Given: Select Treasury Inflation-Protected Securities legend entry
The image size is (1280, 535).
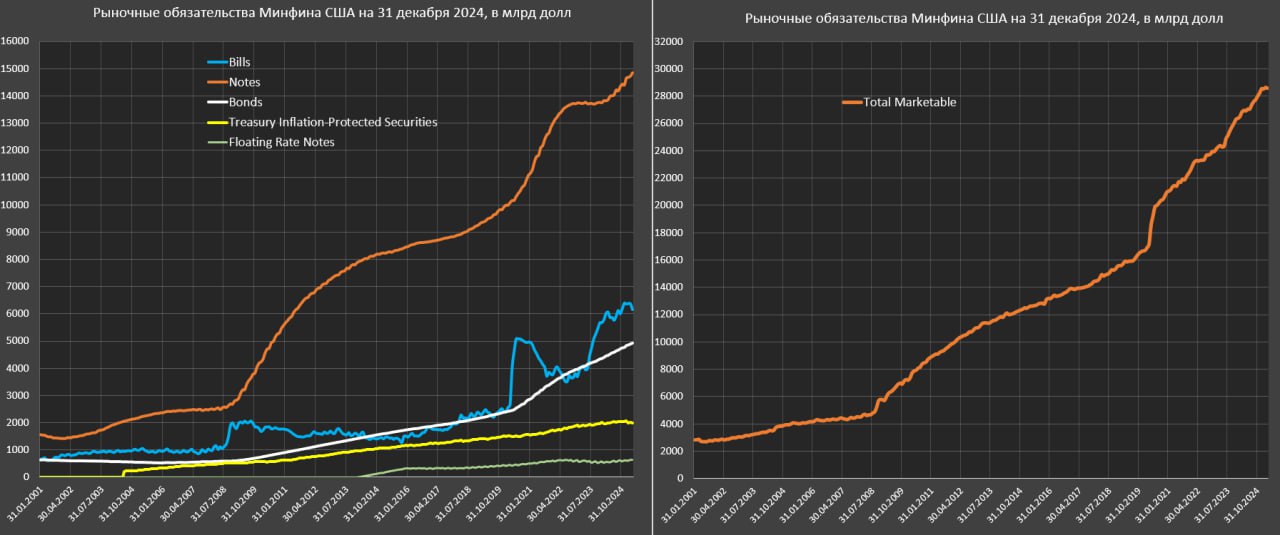Looking at the screenshot, I should pos(332,122).
